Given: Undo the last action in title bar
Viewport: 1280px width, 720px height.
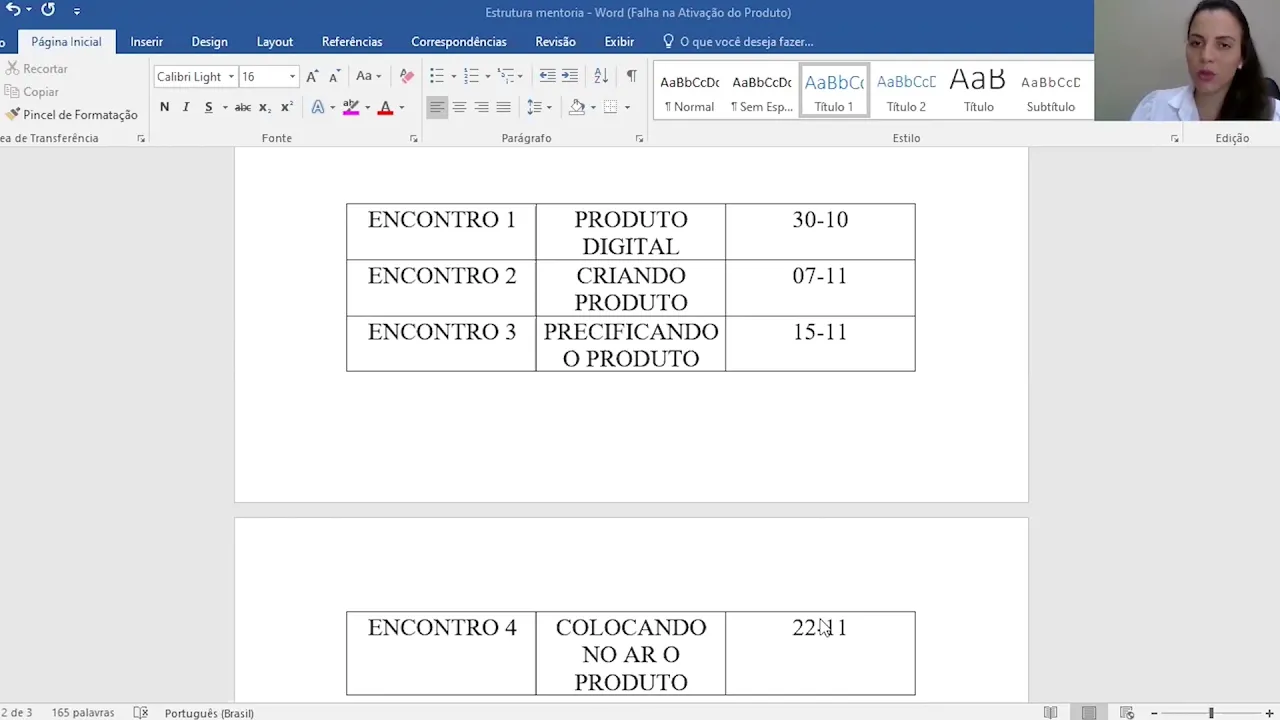Looking at the screenshot, I should click(x=13, y=10).
